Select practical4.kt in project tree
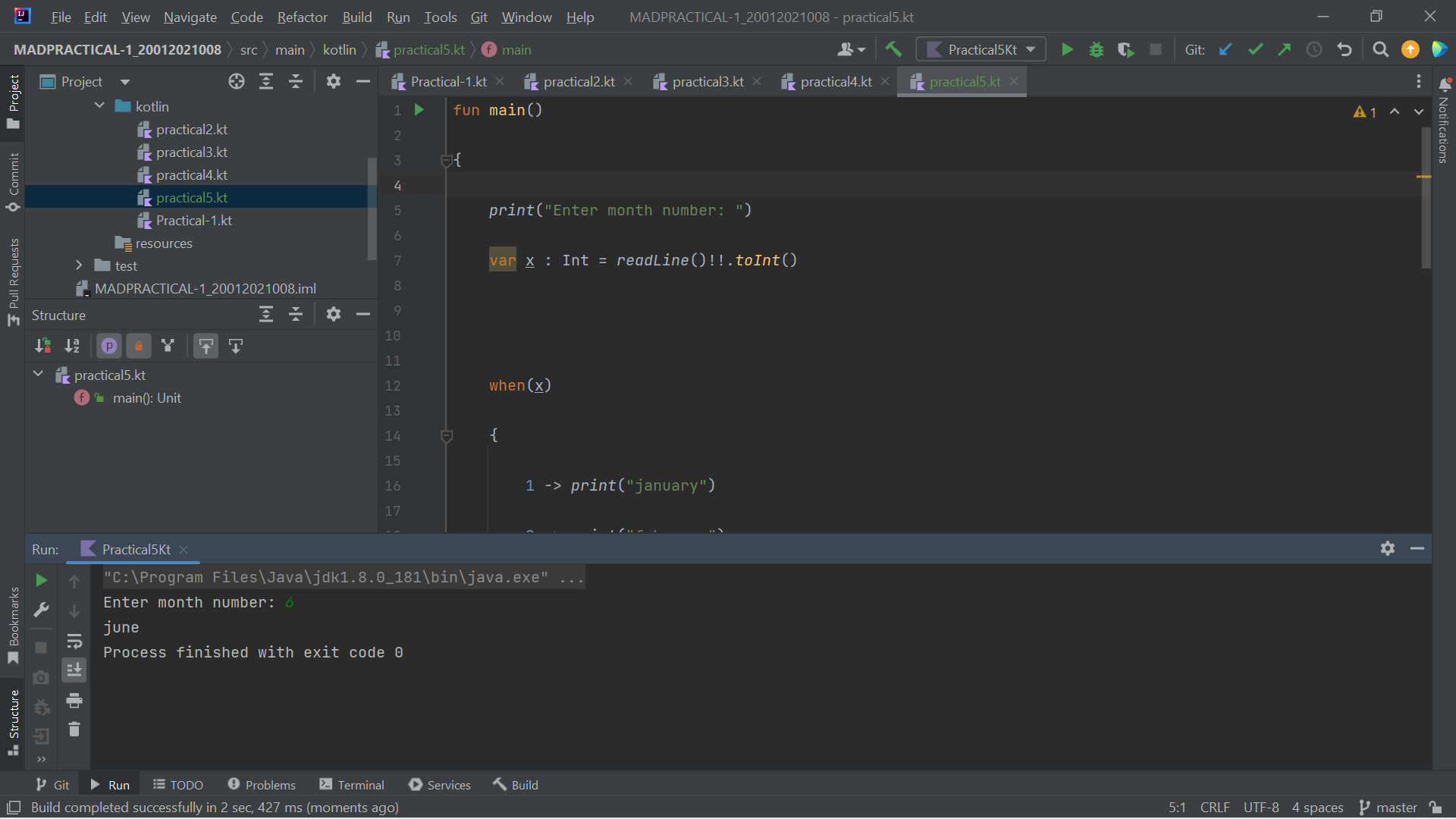 tap(191, 175)
